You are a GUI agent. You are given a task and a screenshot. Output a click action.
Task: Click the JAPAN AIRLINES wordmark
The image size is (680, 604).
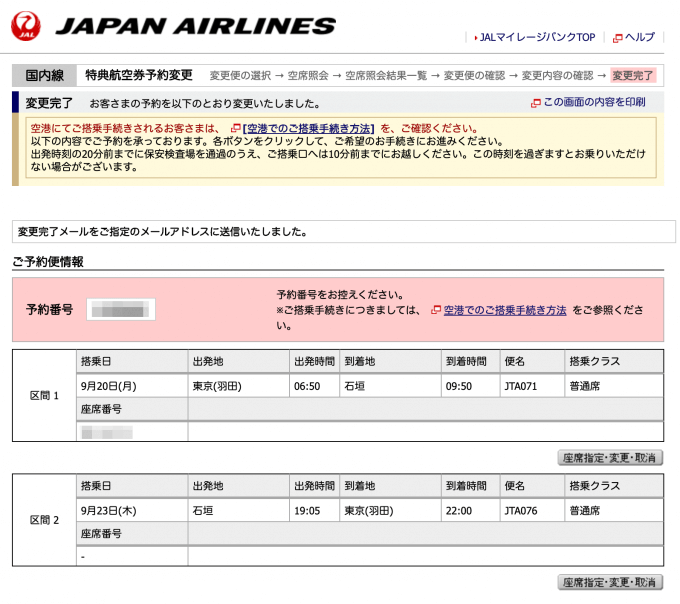pyautogui.click(x=196, y=26)
